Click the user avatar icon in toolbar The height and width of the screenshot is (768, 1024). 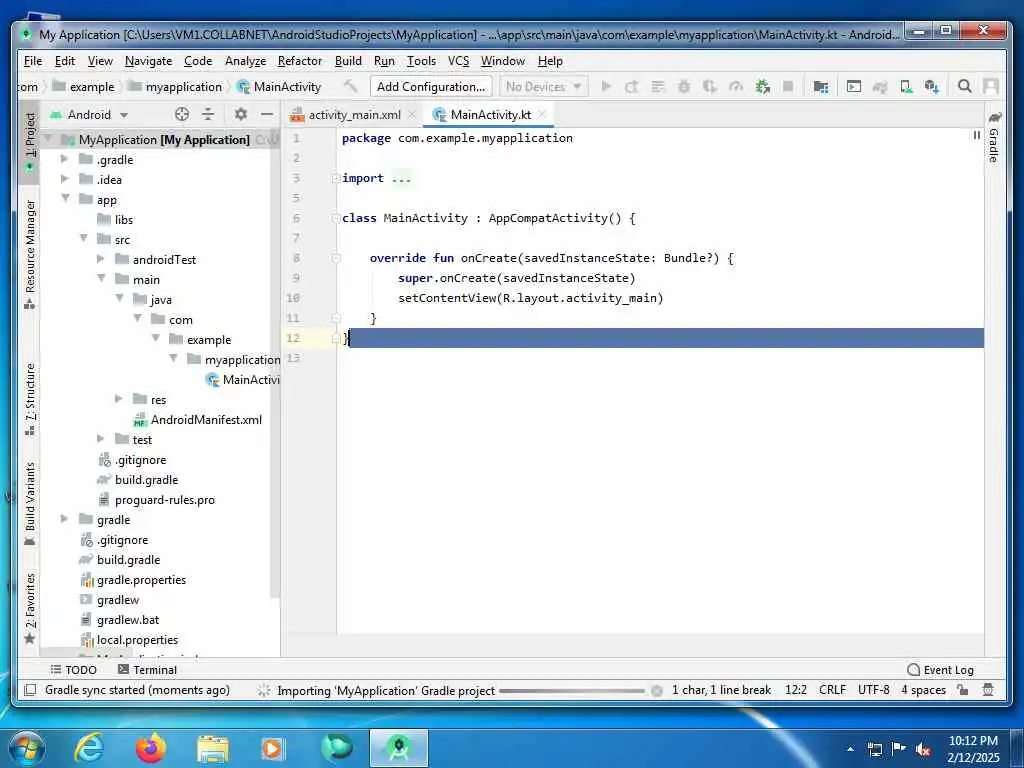pos(991,86)
